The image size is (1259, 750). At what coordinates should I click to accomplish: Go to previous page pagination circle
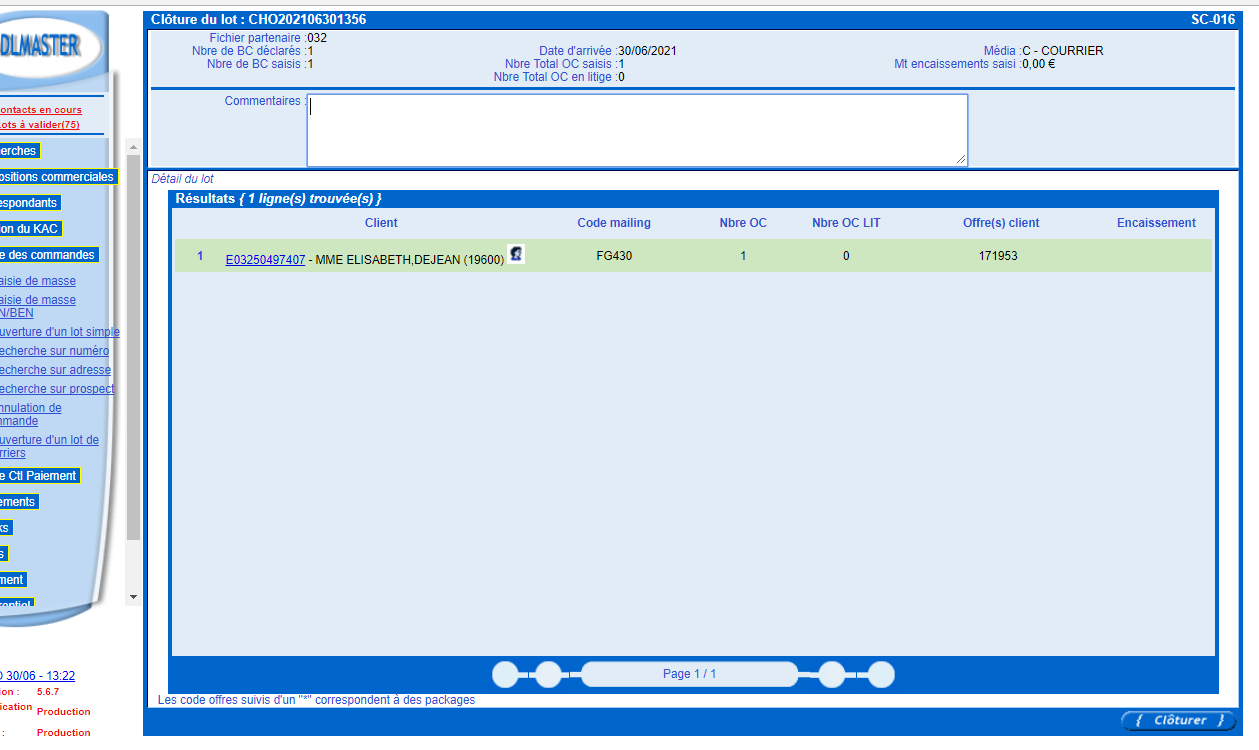point(548,675)
